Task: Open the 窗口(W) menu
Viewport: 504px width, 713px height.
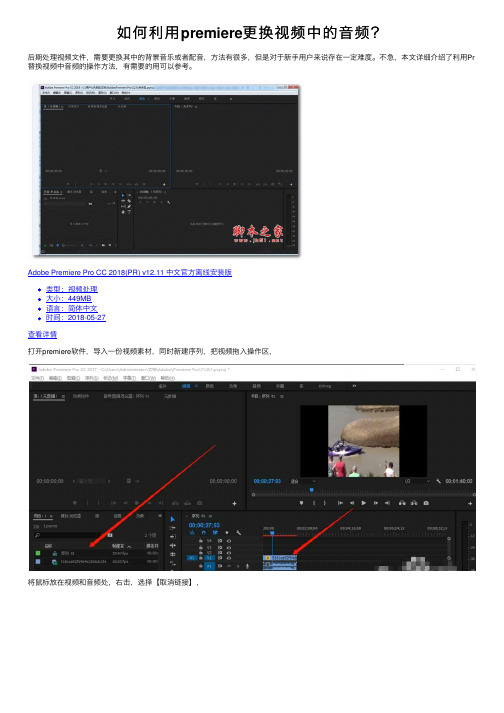Action: coord(148,378)
